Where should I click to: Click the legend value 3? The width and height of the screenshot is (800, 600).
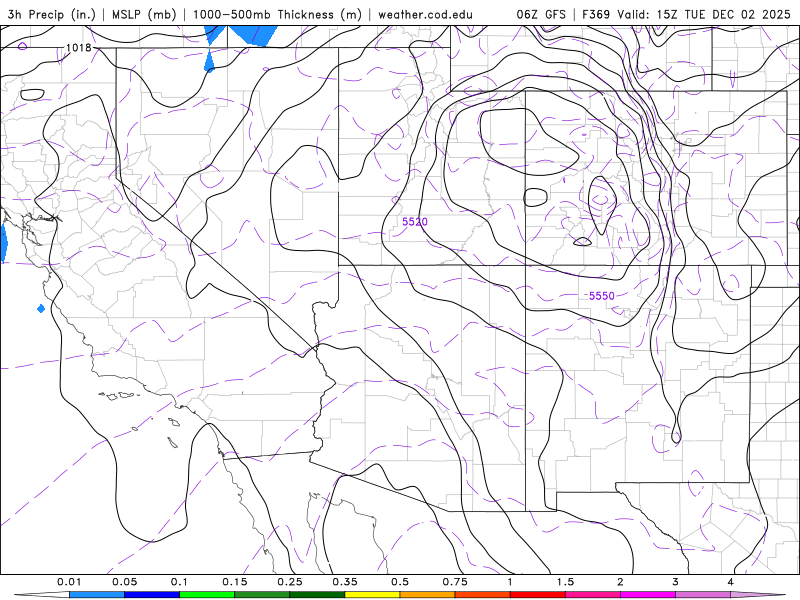point(676,582)
